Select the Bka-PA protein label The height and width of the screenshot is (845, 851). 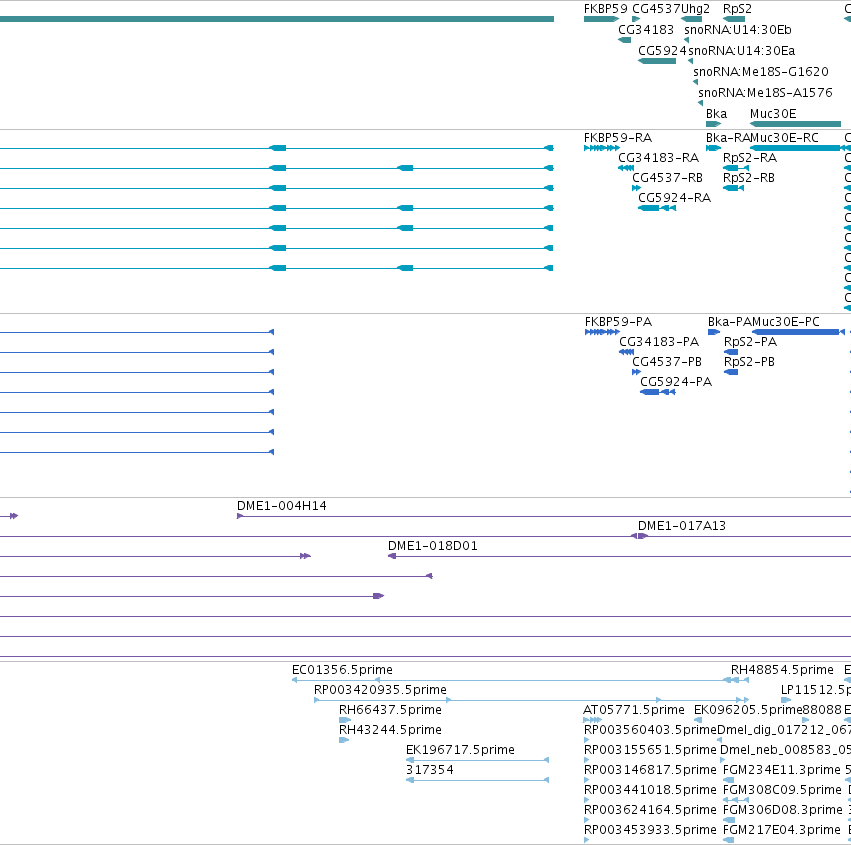point(730,322)
